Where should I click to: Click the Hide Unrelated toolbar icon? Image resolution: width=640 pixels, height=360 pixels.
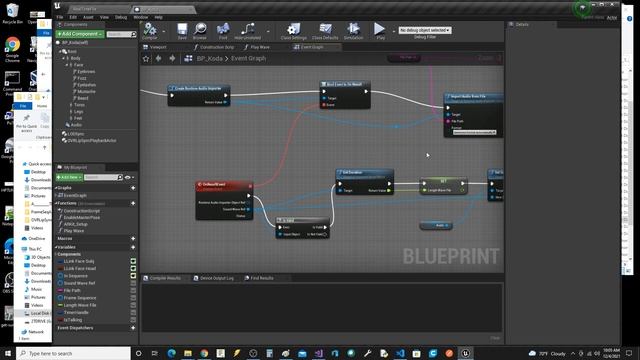pos(247,31)
